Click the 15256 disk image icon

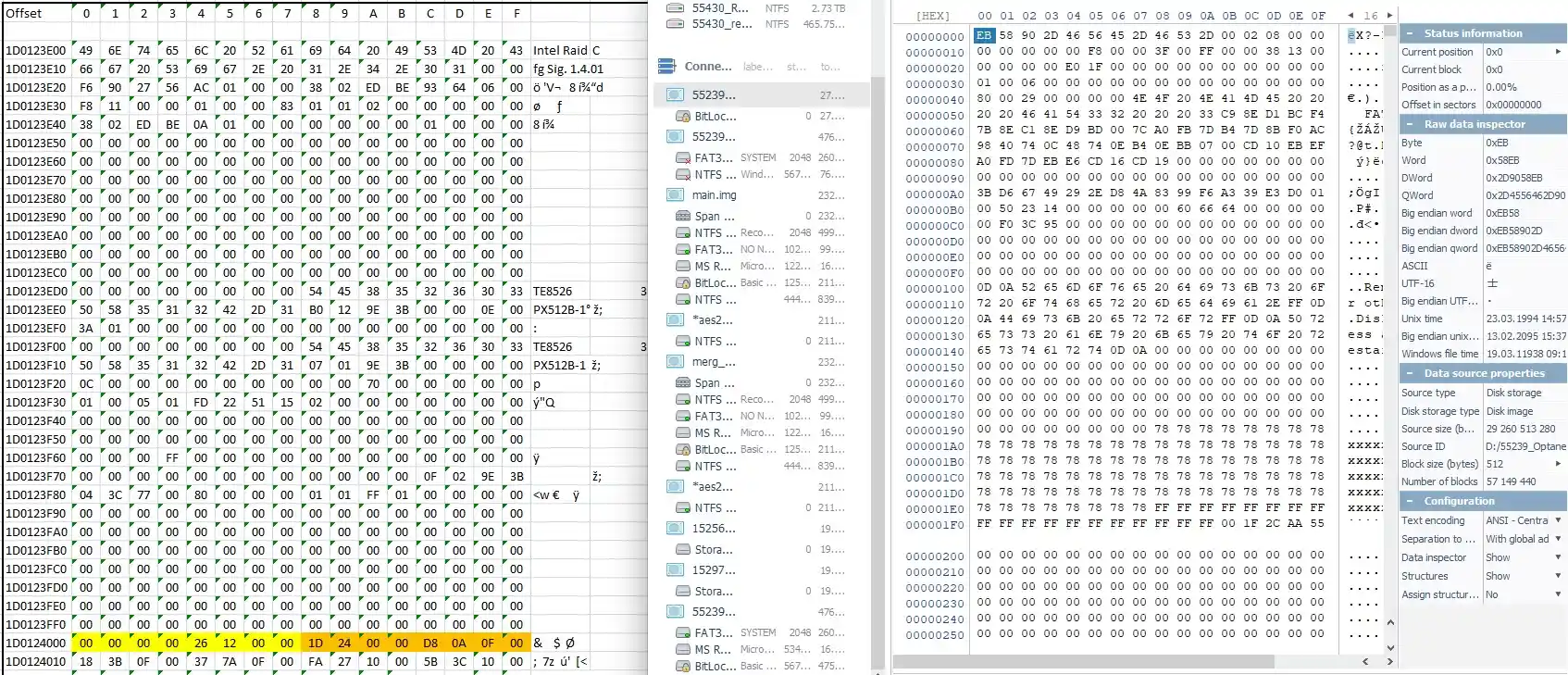[x=676, y=529]
